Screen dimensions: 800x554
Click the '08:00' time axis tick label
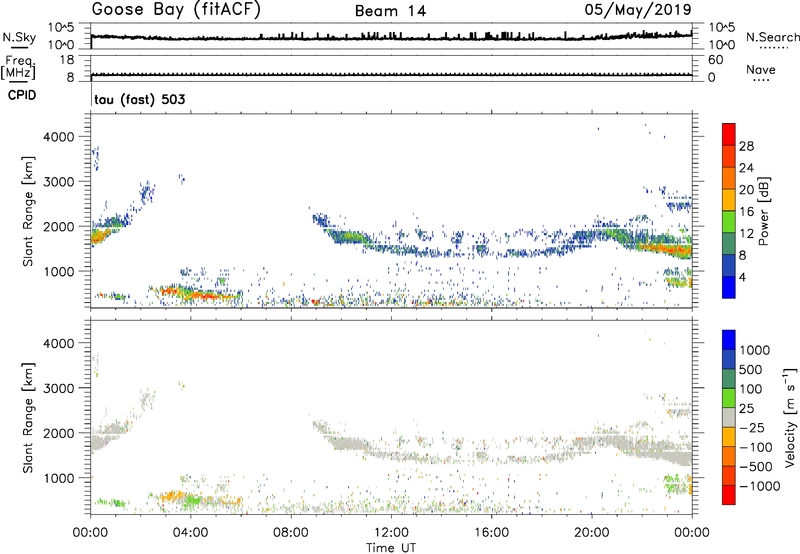click(x=291, y=533)
